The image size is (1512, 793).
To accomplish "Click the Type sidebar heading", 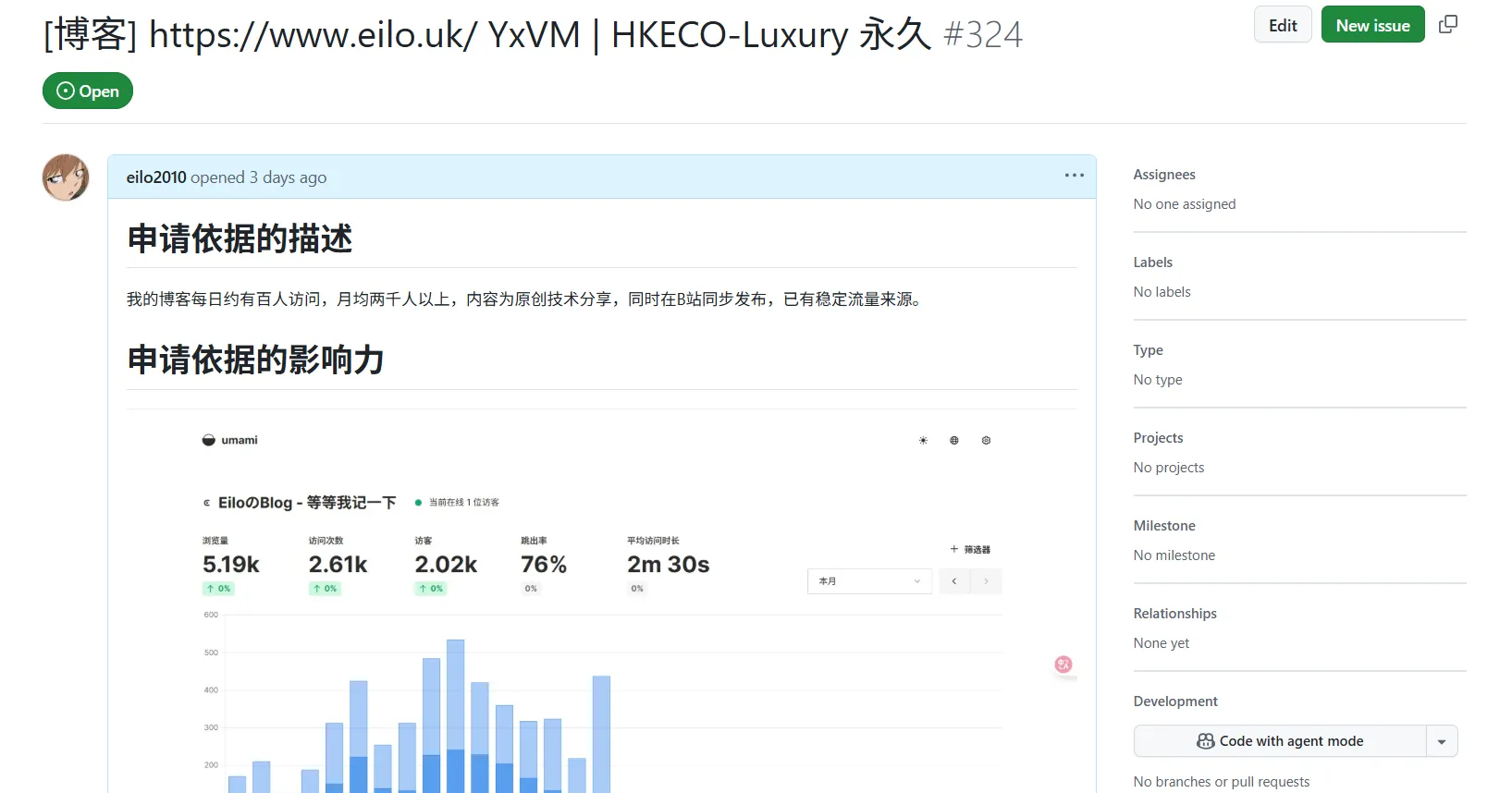I will click(1149, 350).
